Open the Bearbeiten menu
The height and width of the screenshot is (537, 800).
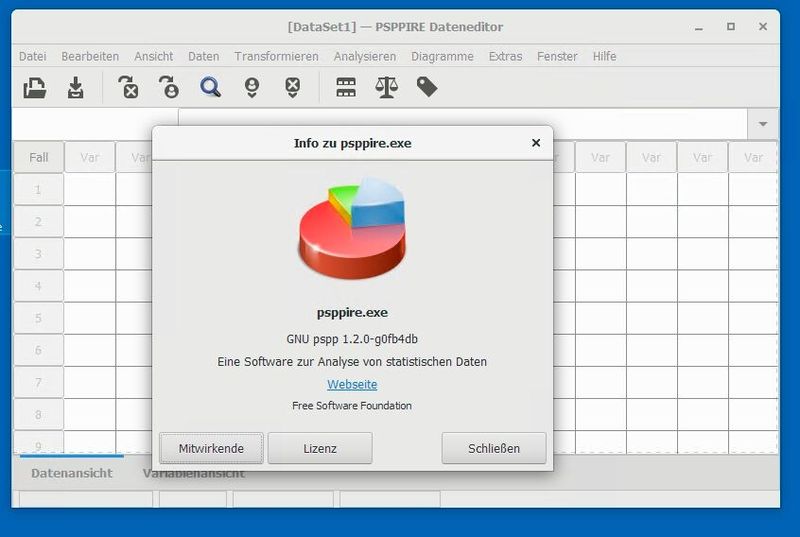point(90,56)
